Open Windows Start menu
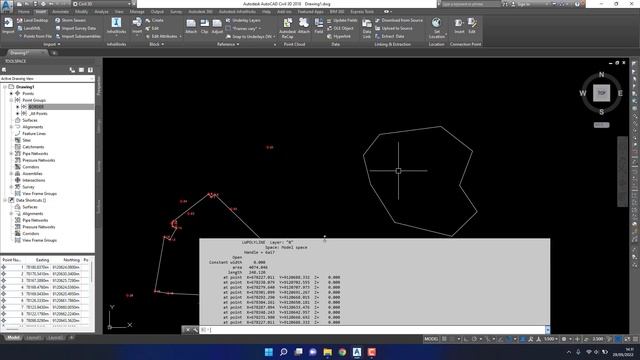640x360 pixels. click(x=269, y=352)
